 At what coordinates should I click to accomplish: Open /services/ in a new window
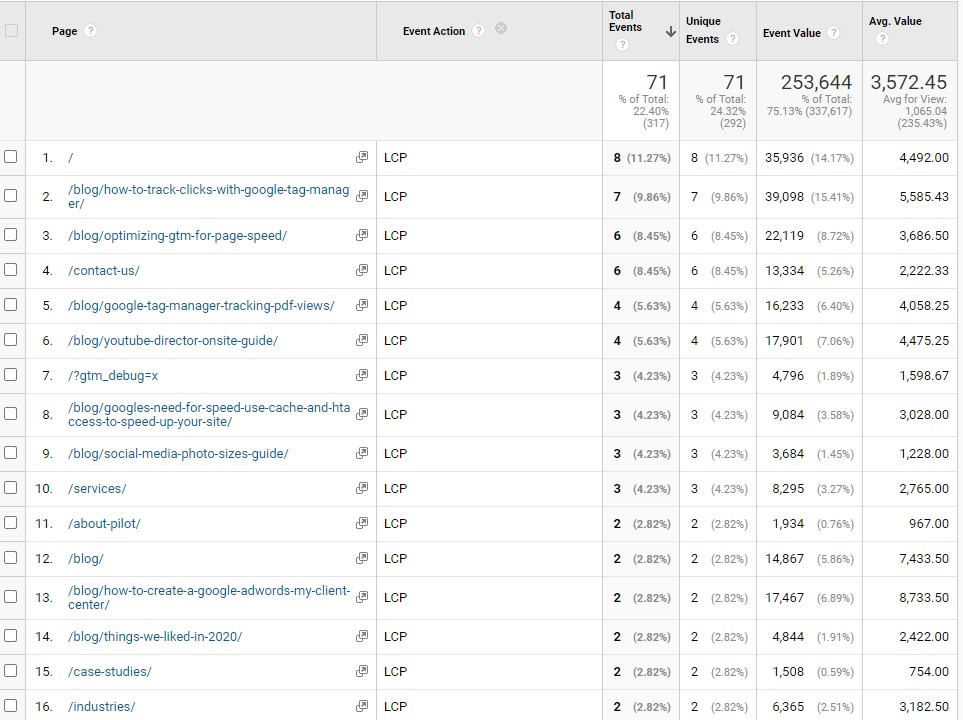click(x=360, y=488)
